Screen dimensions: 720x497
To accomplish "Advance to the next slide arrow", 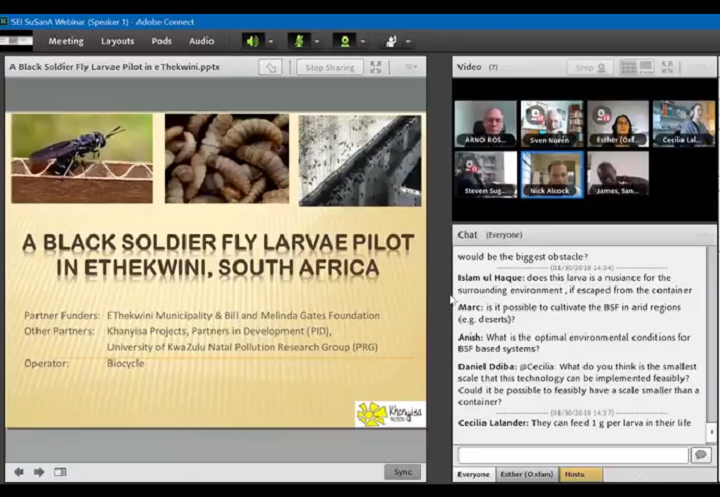I will [39, 472].
